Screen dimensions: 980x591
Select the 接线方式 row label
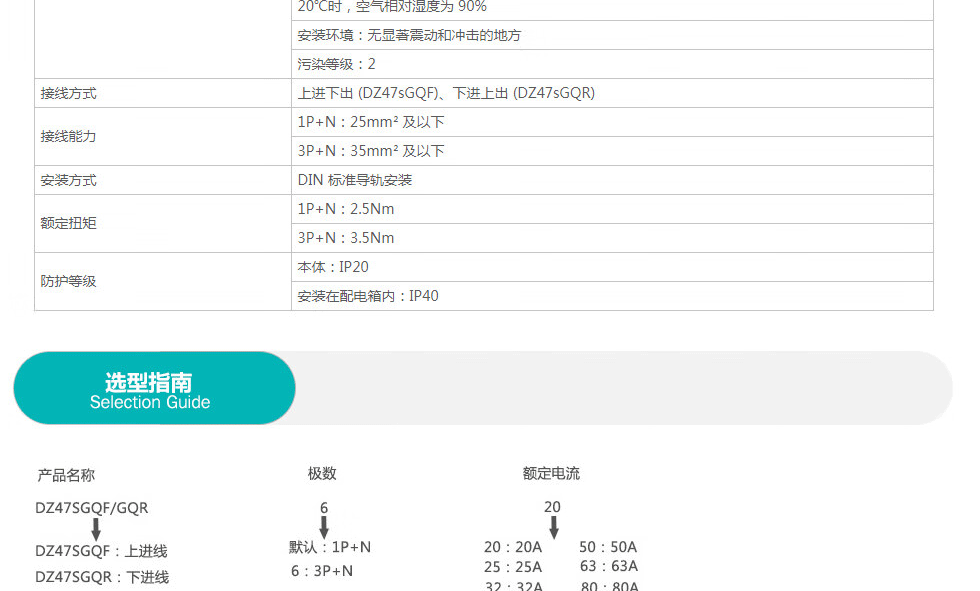coord(69,93)
